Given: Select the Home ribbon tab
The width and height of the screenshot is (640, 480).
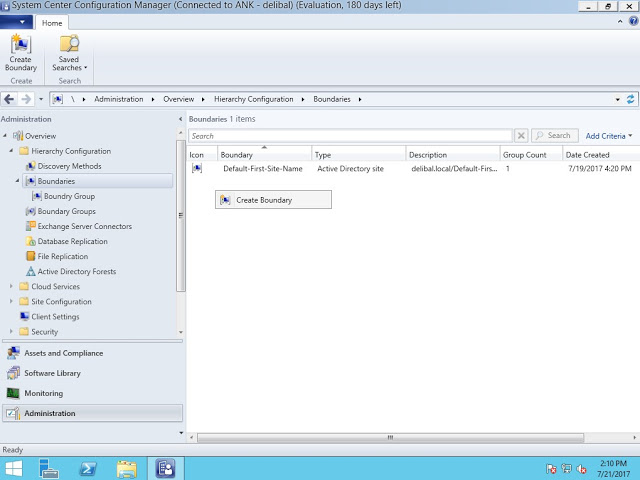Looking at the screenshot, I should pyautogui.click(x=52, y=23).
